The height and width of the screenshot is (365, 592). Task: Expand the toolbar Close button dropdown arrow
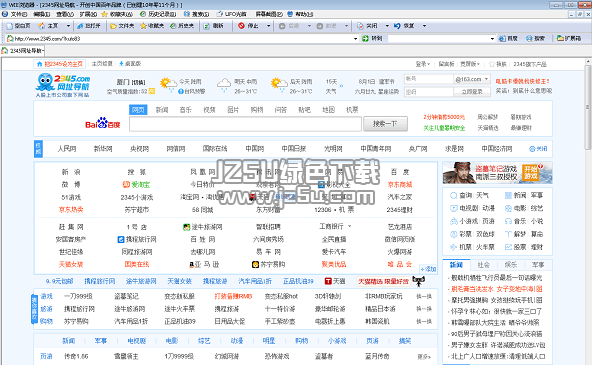click(x=387, y=26)
